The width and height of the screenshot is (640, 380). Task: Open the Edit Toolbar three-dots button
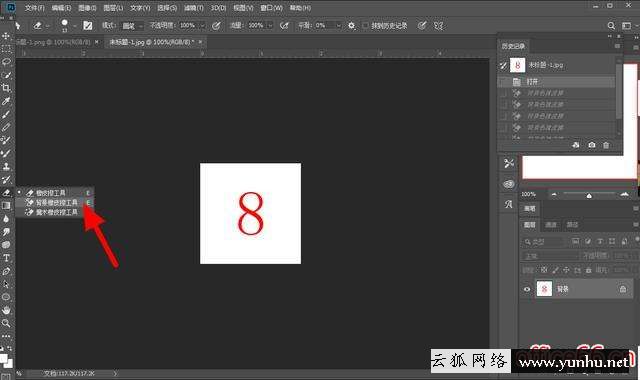click(6, 336)
